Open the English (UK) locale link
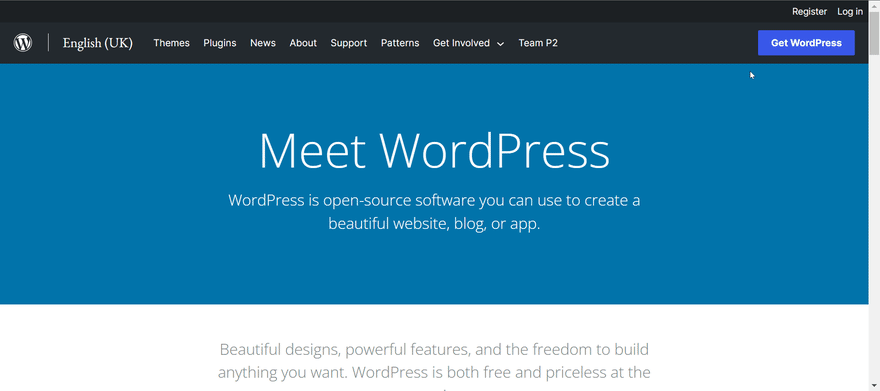880x391 pixels. coord(98,43)
